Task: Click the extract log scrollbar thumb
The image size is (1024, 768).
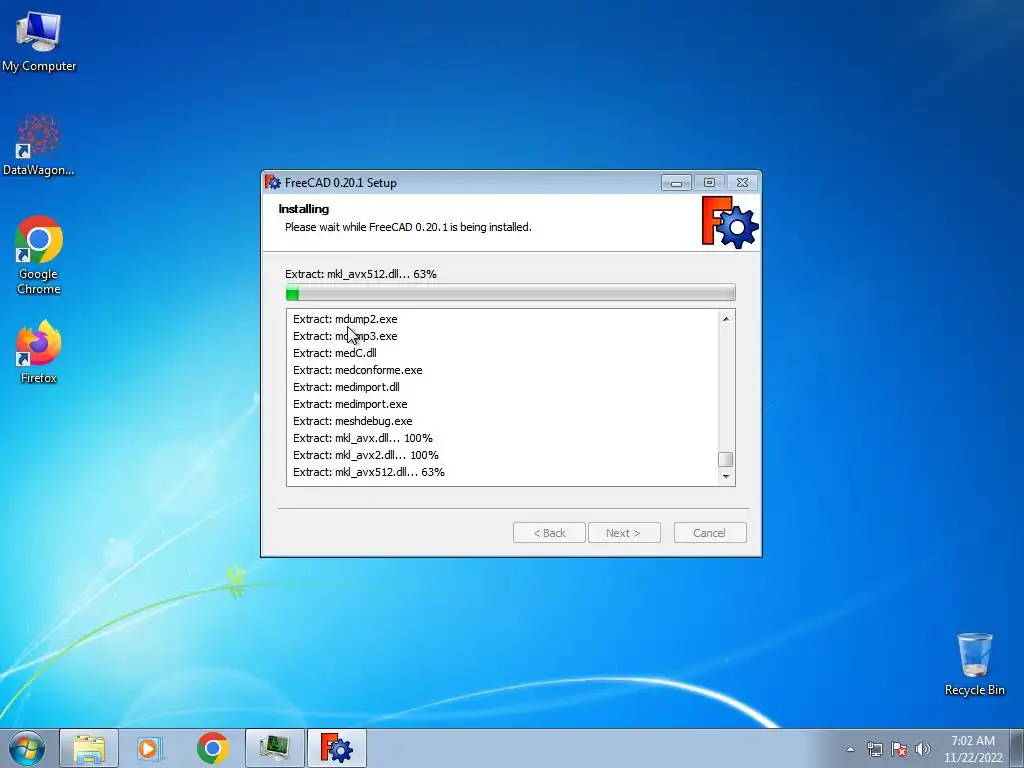Action: click(726, 459)
